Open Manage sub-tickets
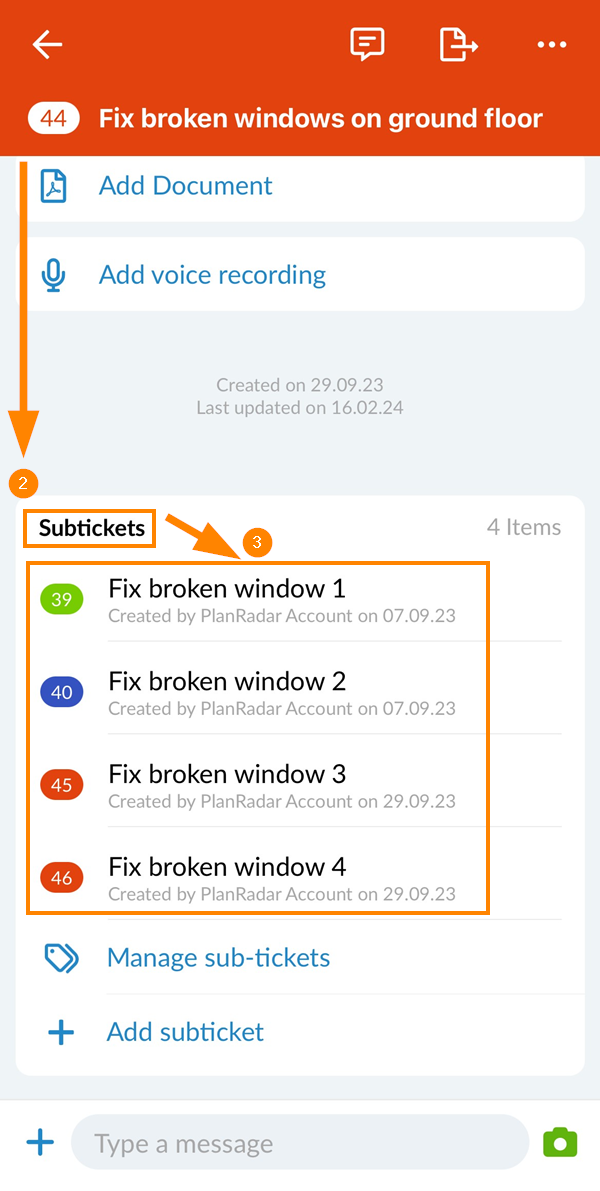Viewport: 600px width, 1191px height. click(x=218, y=958)
